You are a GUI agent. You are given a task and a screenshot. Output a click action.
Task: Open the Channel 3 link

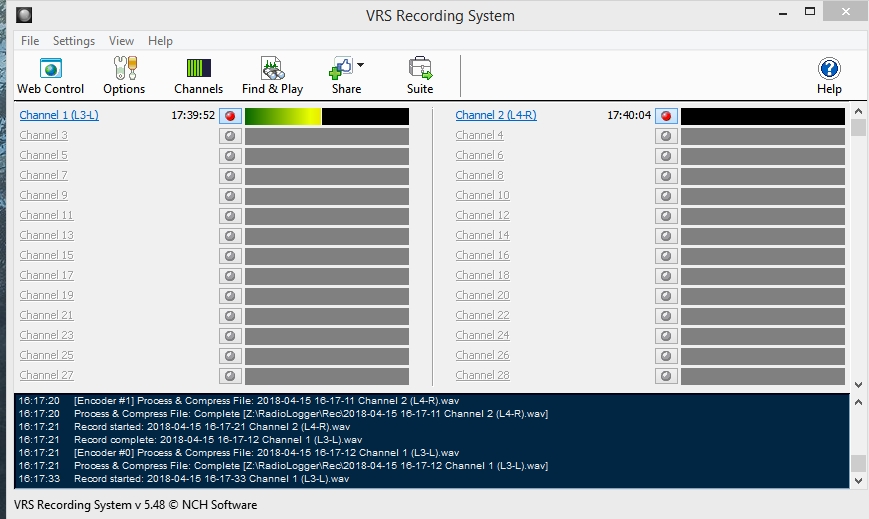pos(44,135)
